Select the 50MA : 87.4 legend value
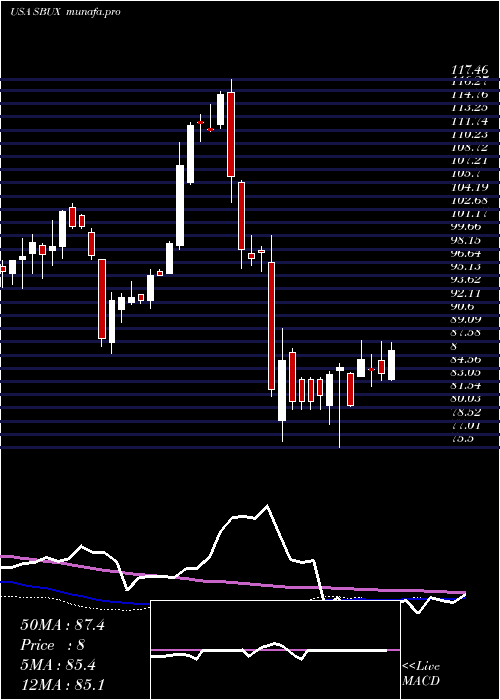Screen dimensions: 500x700 point(62,625)
